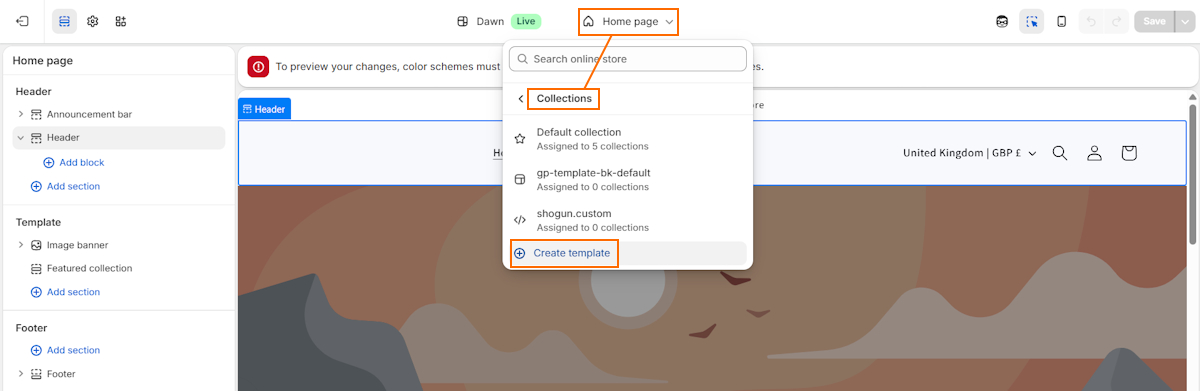This screenshot has height=391, width=1200.
Task: Click the Image banner section icon
Action: pos(37,245)
